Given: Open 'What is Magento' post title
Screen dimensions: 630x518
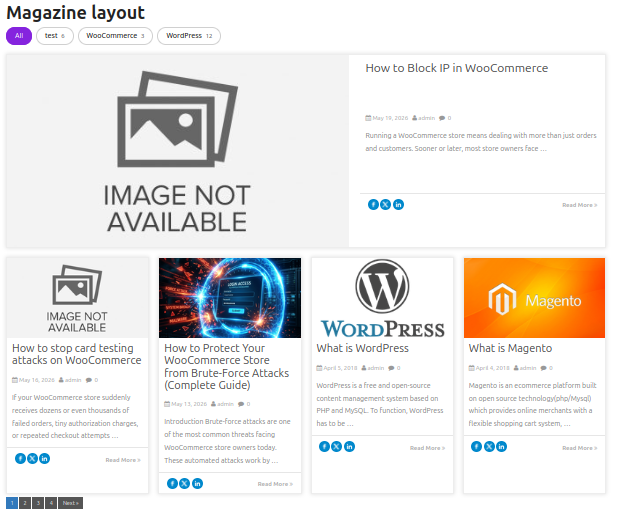Looking at the screenshot, I should coord(510,348).
